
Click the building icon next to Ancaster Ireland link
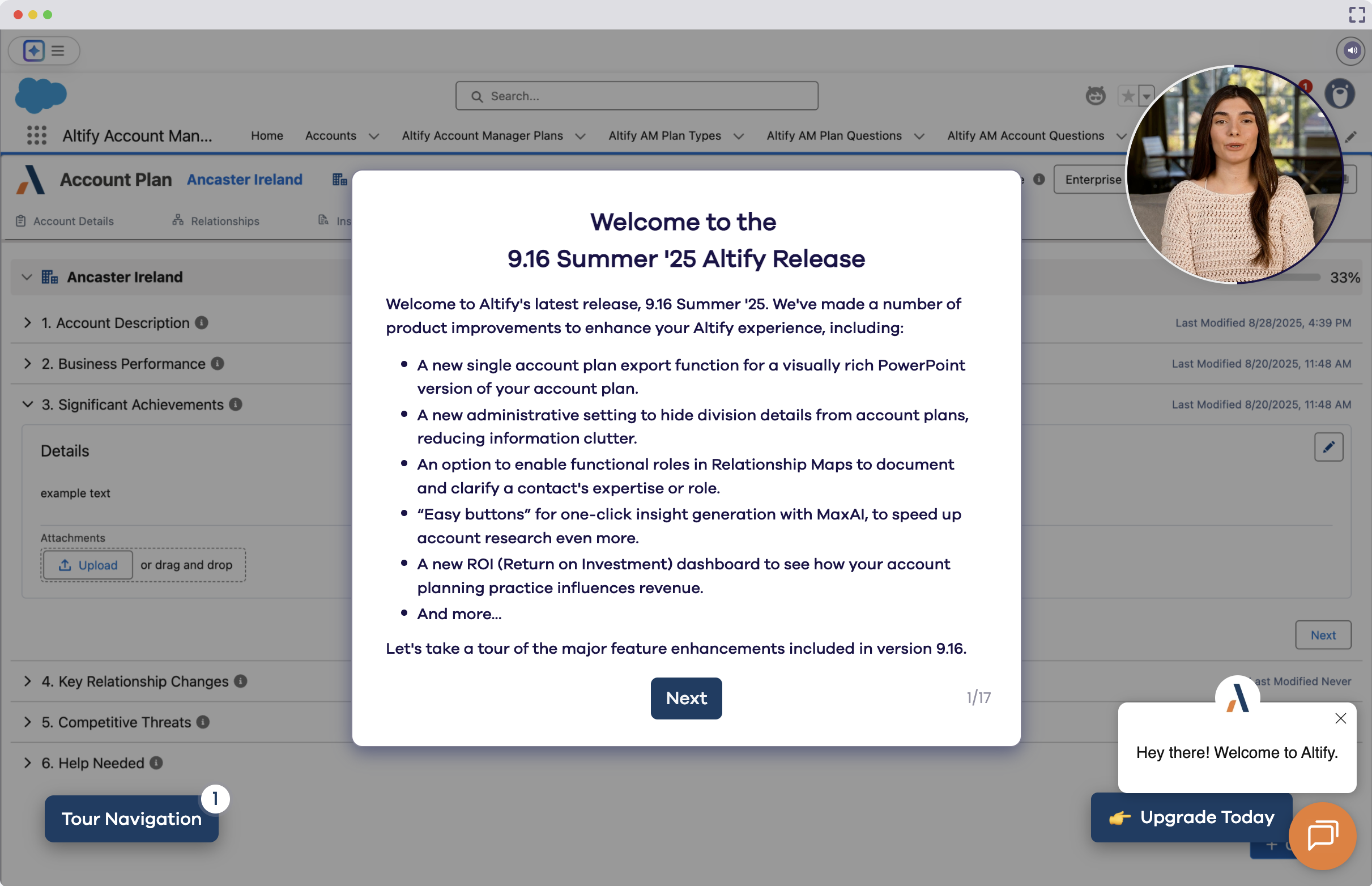click(x=339, y=180)
